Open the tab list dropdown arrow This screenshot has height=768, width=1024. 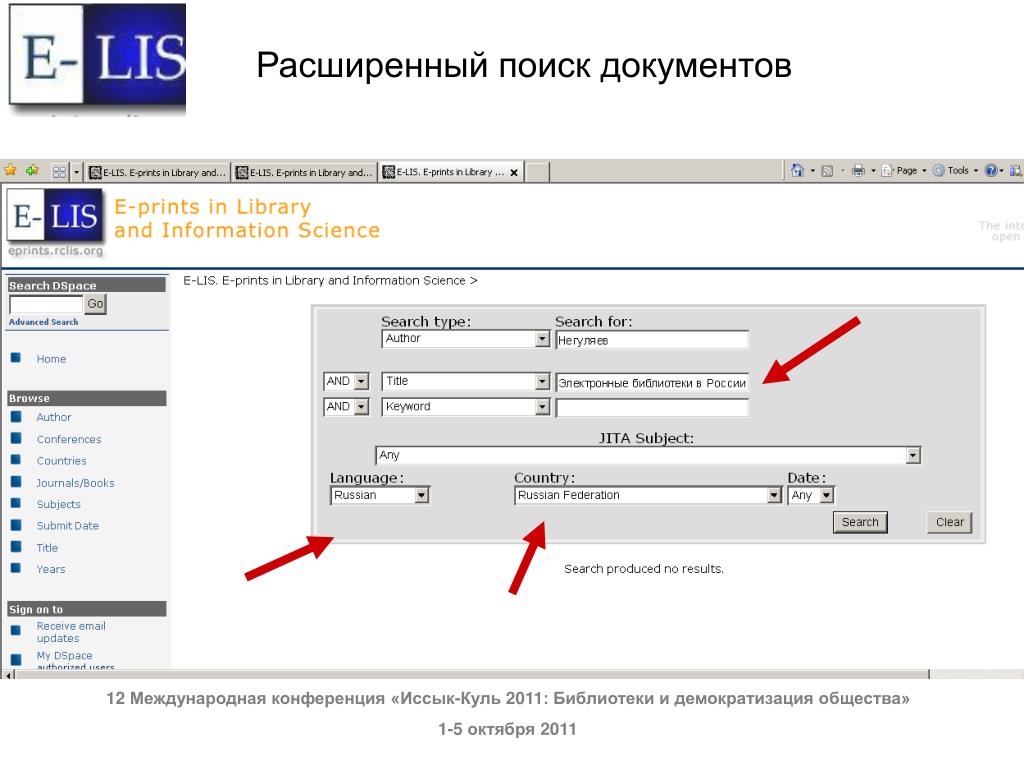point(76,172)
